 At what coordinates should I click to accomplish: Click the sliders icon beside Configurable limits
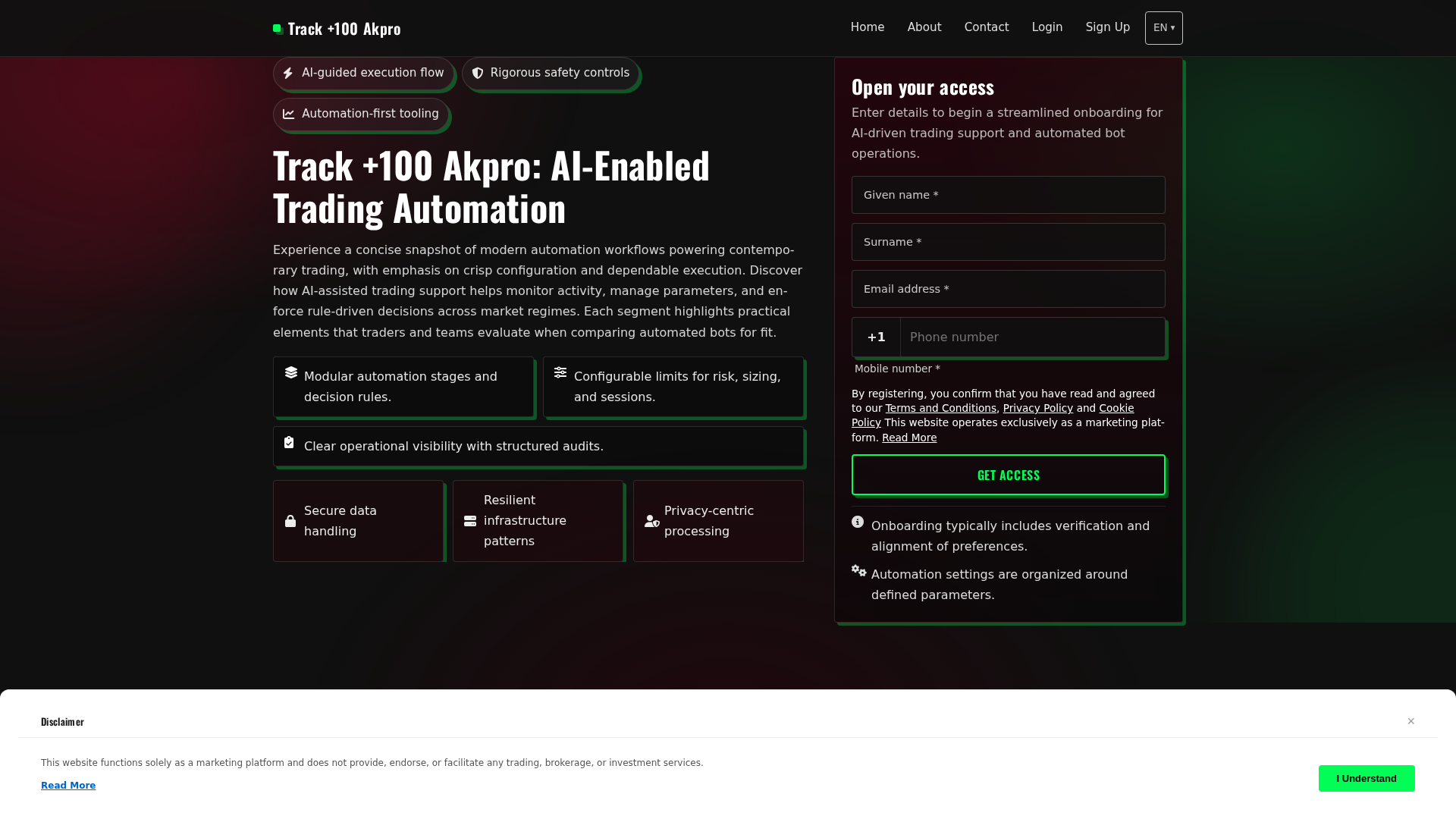pyautogui.click(x=560, y=372)
